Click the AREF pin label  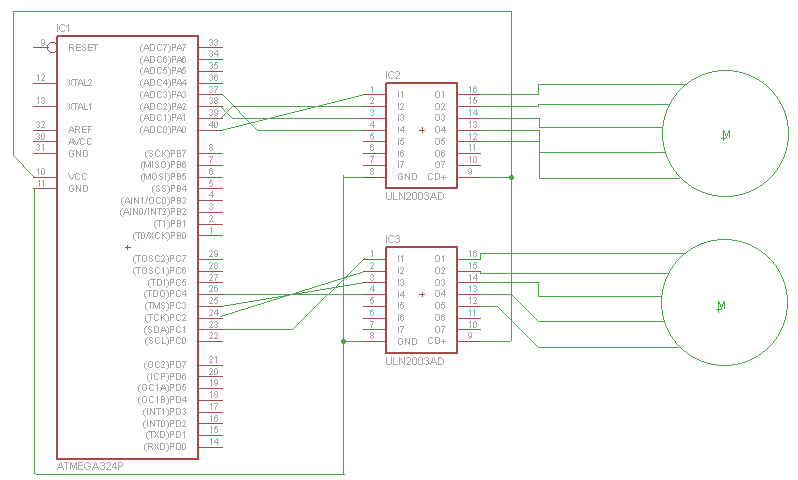tap(80, 129)
